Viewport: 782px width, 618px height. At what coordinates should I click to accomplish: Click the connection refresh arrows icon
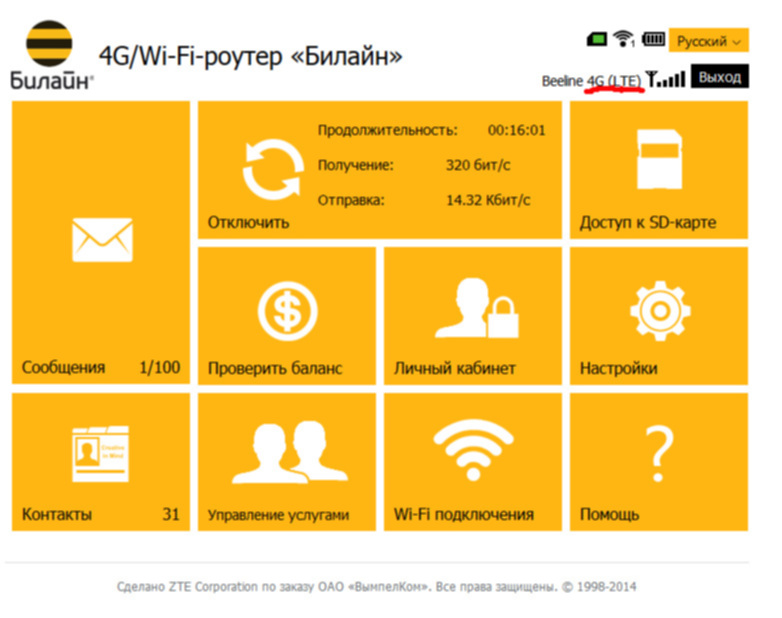(x=273, y=169)
